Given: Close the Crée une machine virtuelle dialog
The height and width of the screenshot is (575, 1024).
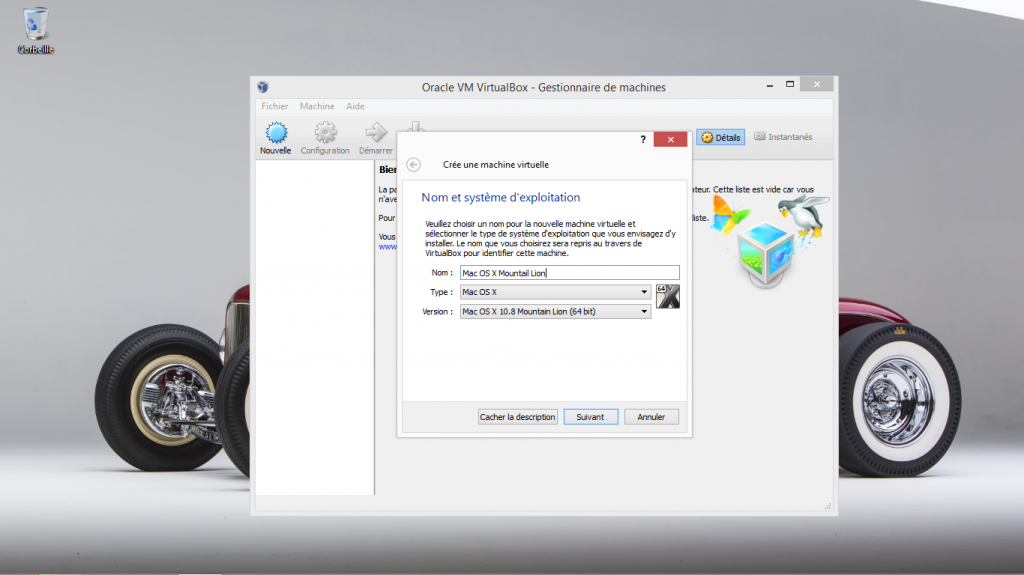Looking at the screenshot, I should tap(670, 140).
